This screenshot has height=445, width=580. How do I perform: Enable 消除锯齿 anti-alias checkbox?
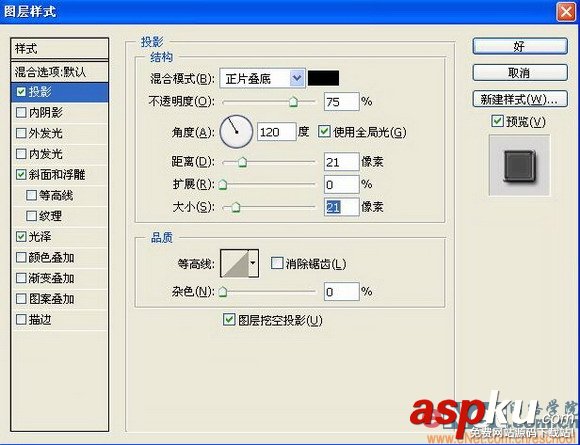(x=277, y=263)
